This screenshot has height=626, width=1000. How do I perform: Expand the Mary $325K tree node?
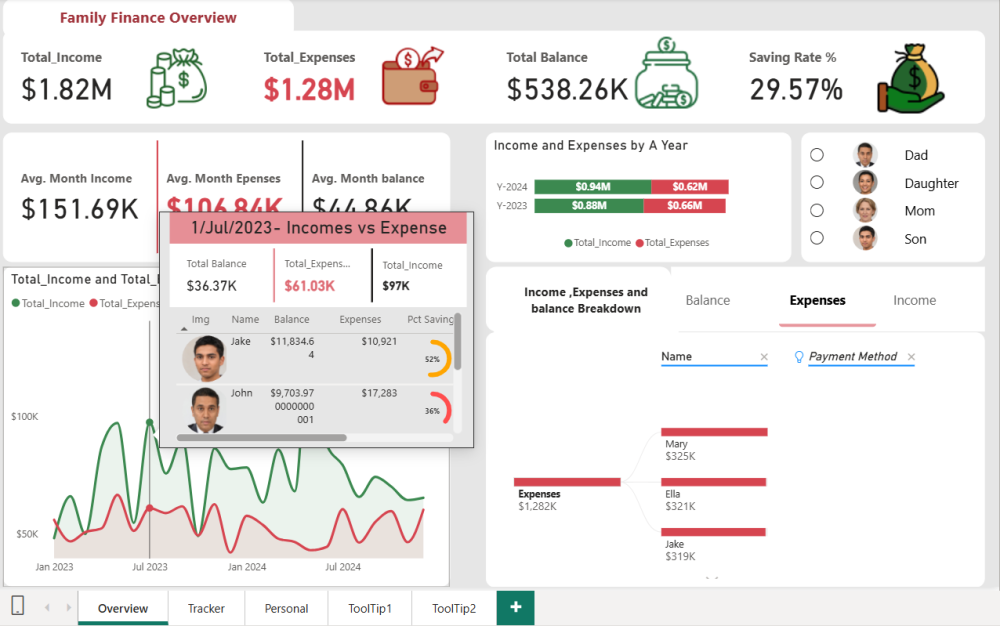714,432
